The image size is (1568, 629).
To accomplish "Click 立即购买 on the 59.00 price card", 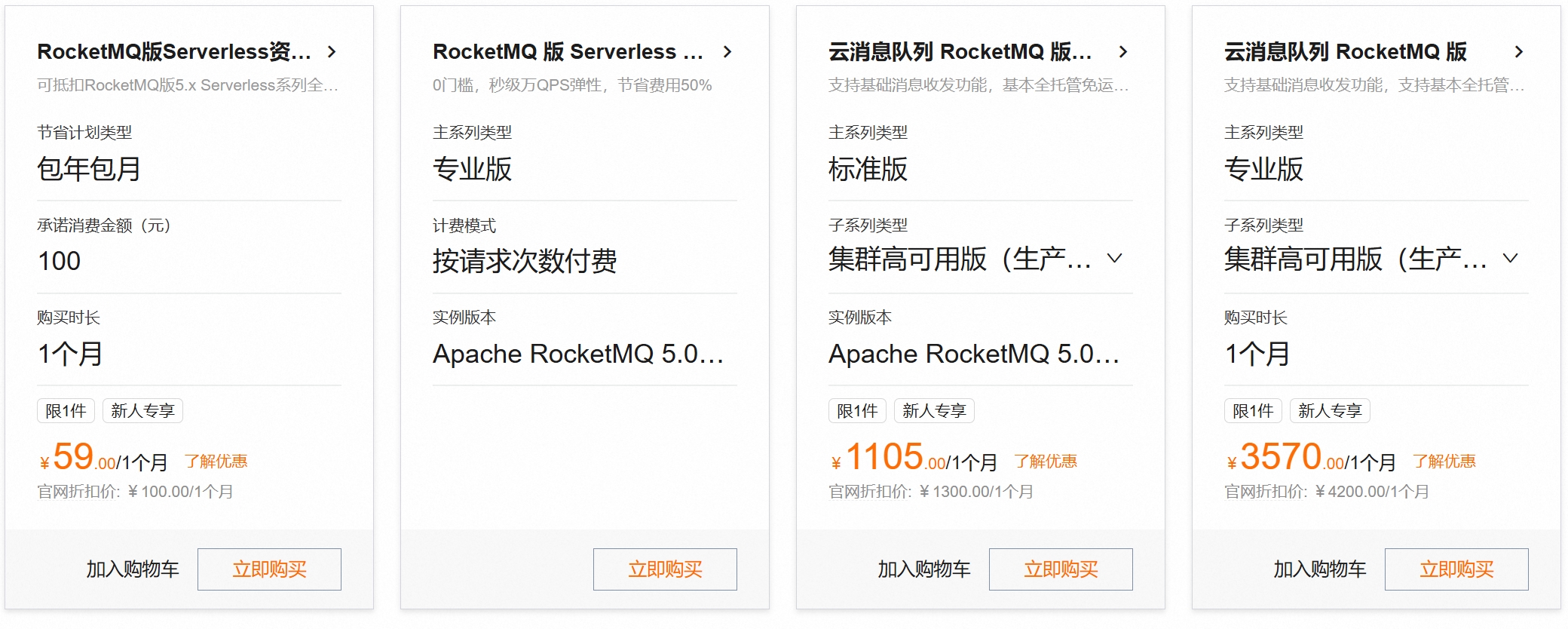I will pyautogui.click(x=269, y=569).
